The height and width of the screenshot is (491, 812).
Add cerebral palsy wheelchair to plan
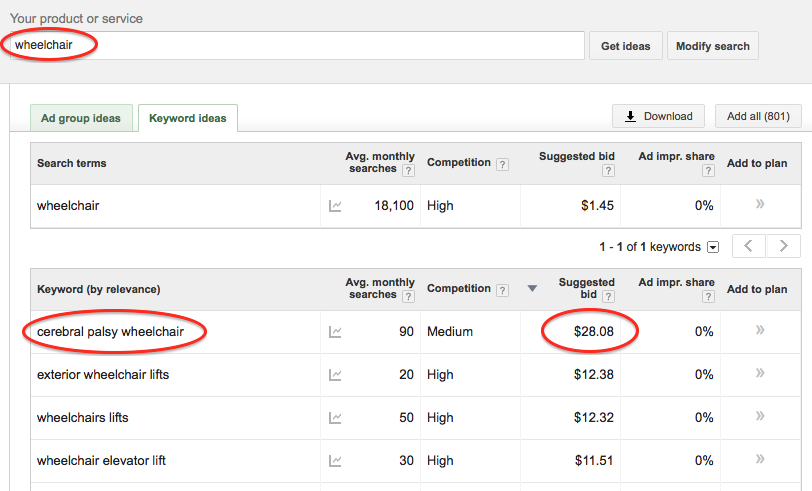click(760, 331)
